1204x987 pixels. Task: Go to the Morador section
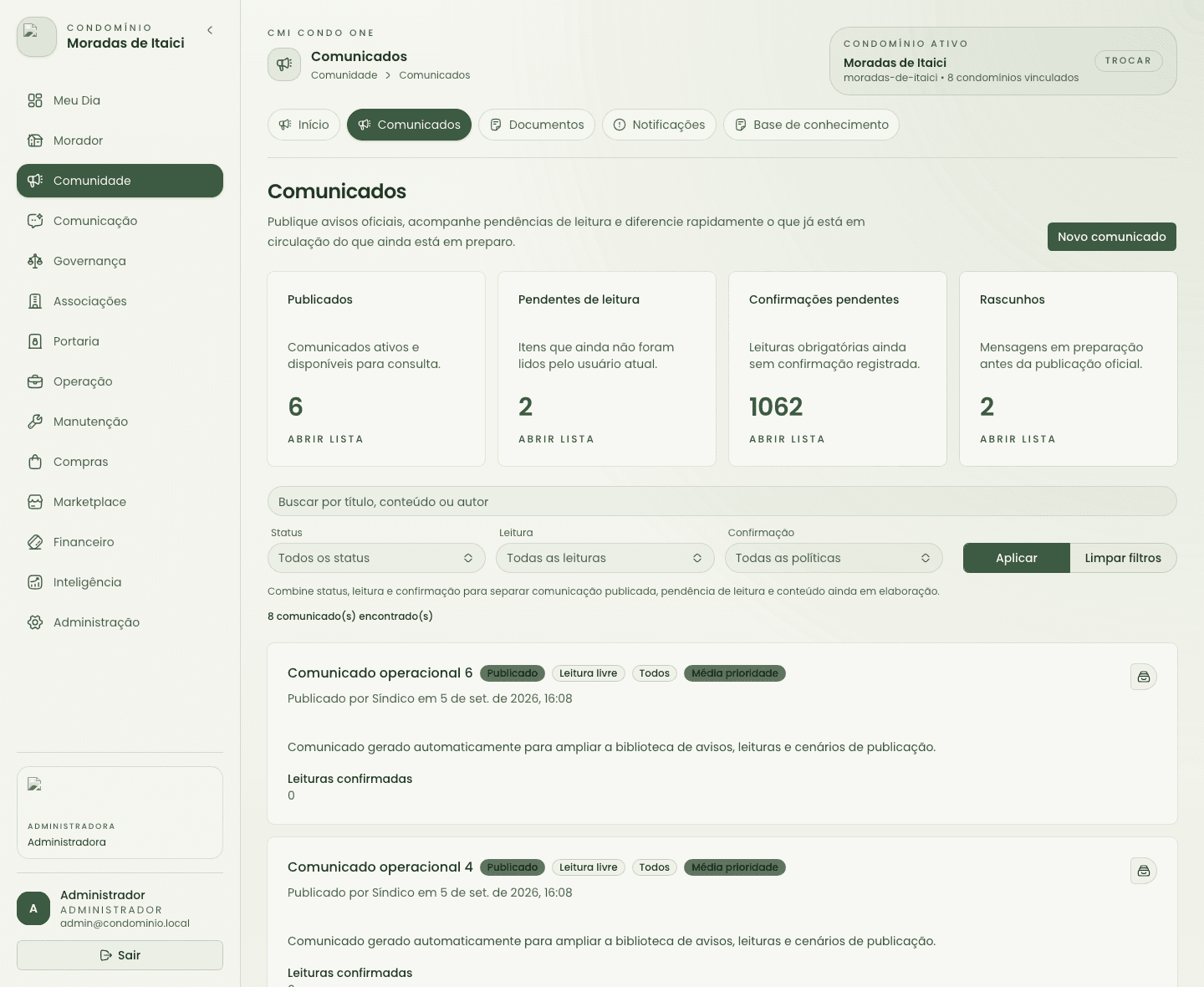120,141
